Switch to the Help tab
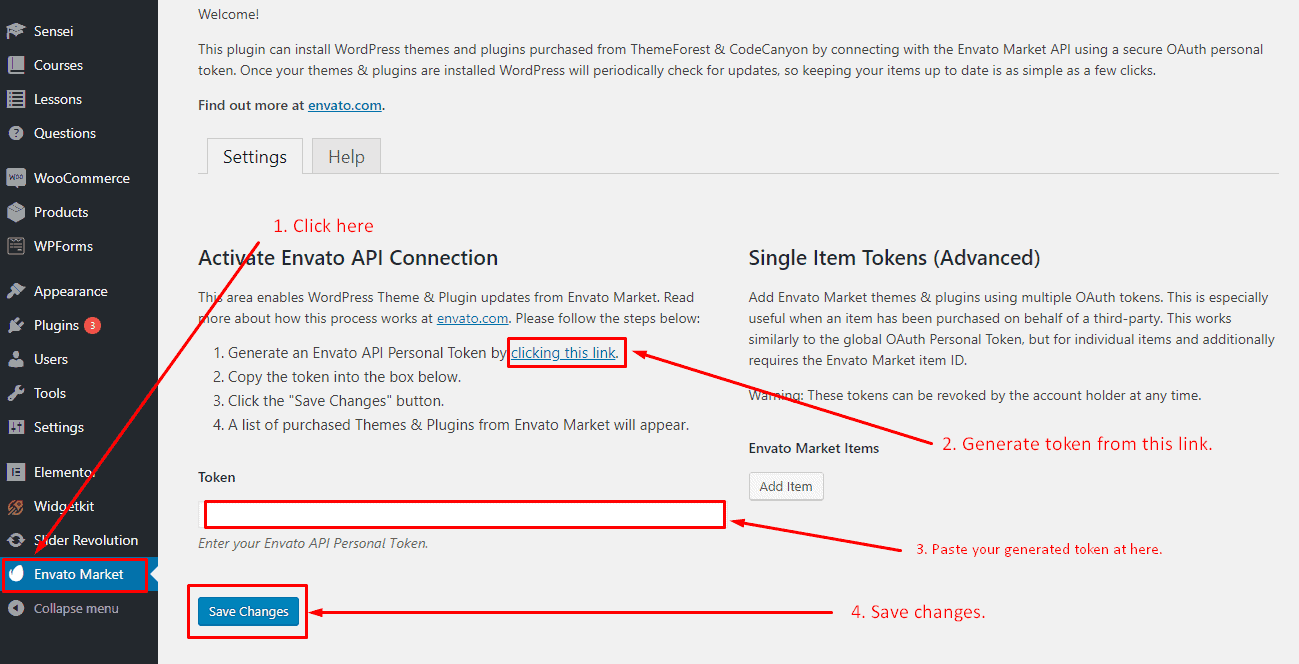The image size is (1299, 664). pyautogui.click(x=346, y=157)
